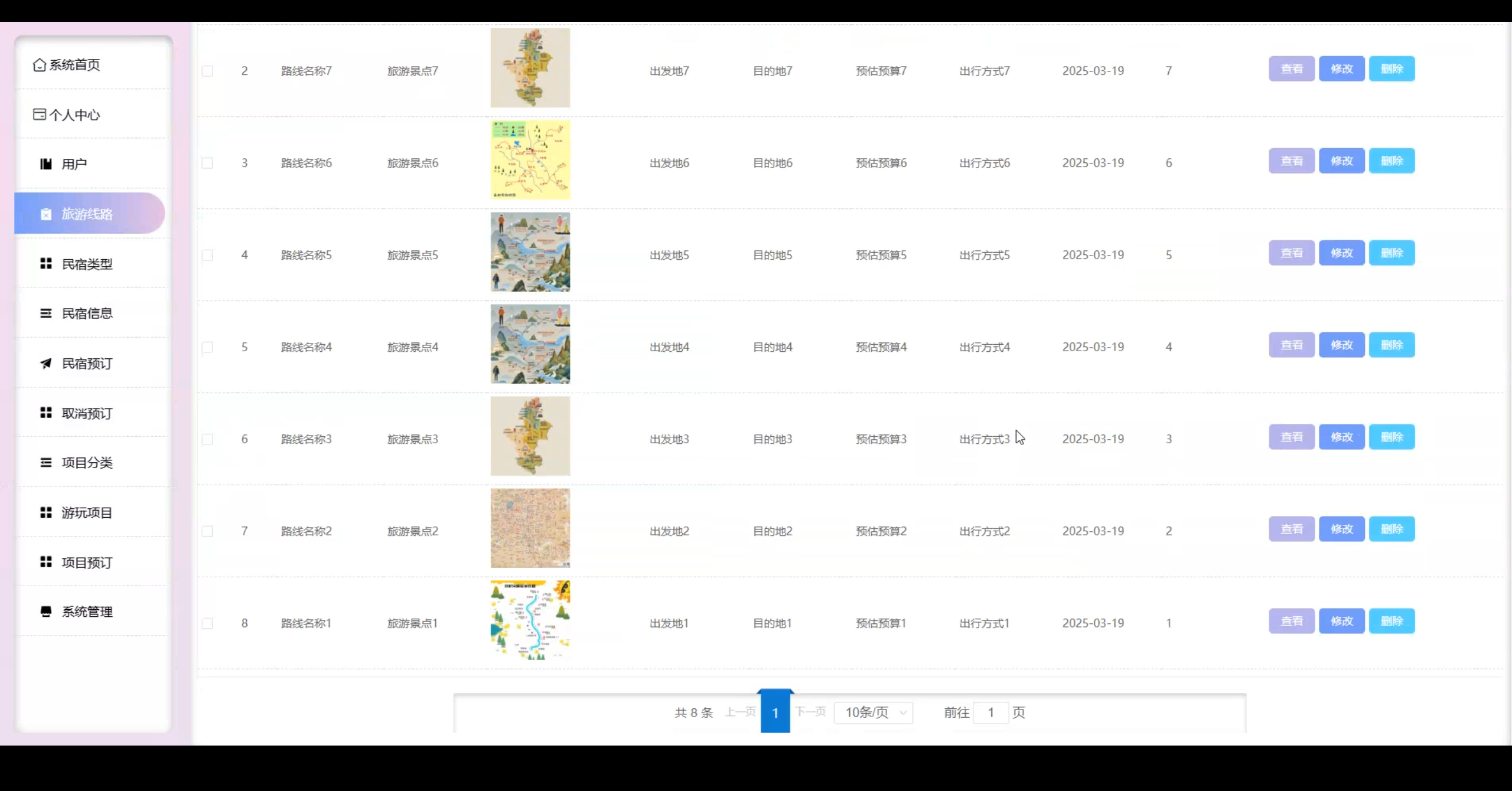
Task: Switch to the 项目预订 section
Action: [x=86, y=563]
